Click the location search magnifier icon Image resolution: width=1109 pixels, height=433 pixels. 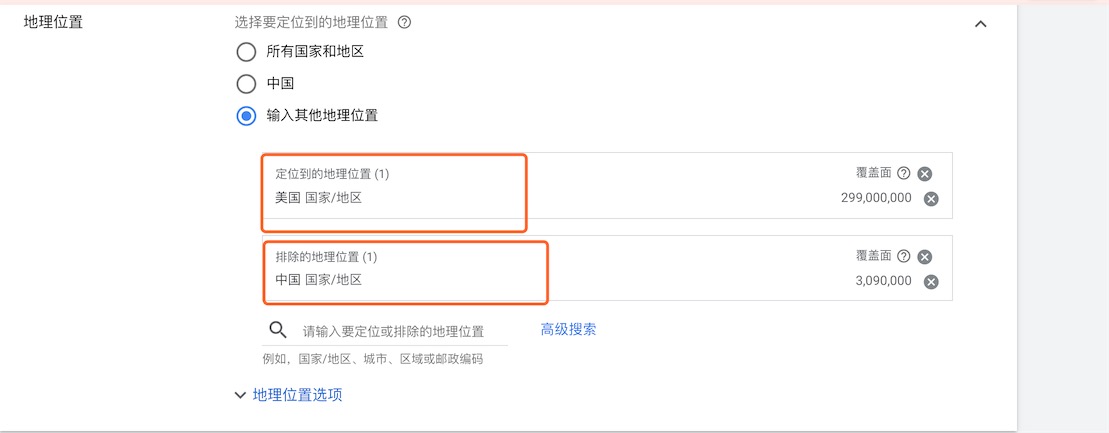(x=279, y=330)
